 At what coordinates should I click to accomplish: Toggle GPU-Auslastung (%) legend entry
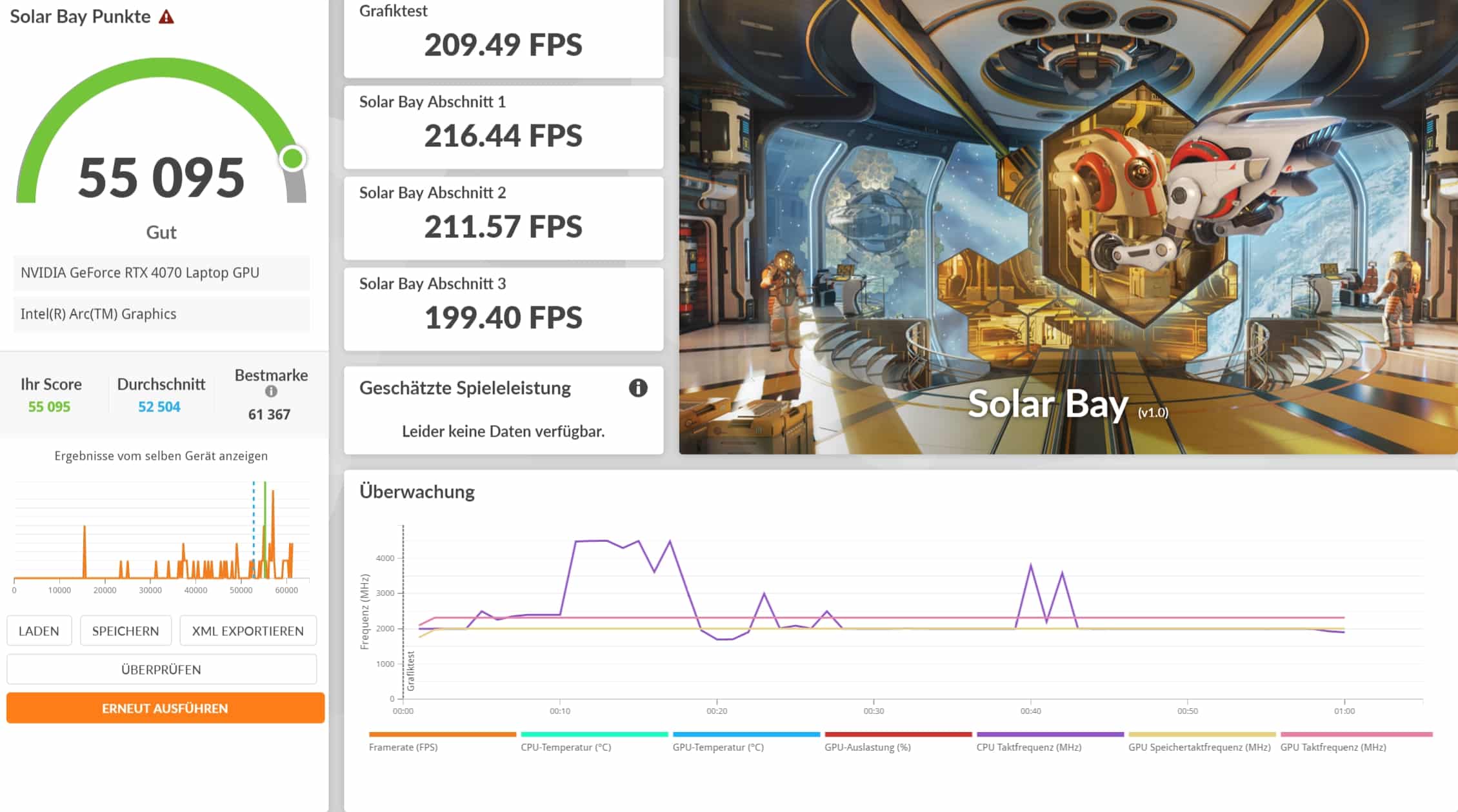pos(868,747)
